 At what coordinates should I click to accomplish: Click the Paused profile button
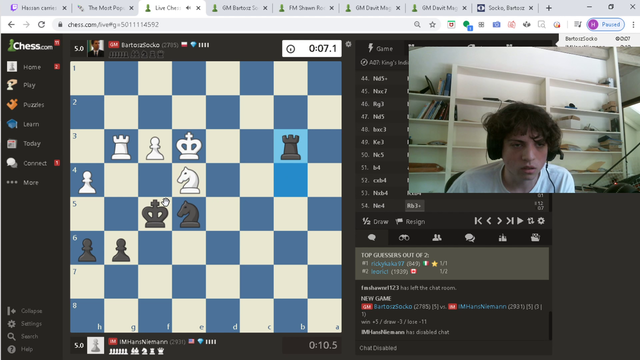[606, 24]
